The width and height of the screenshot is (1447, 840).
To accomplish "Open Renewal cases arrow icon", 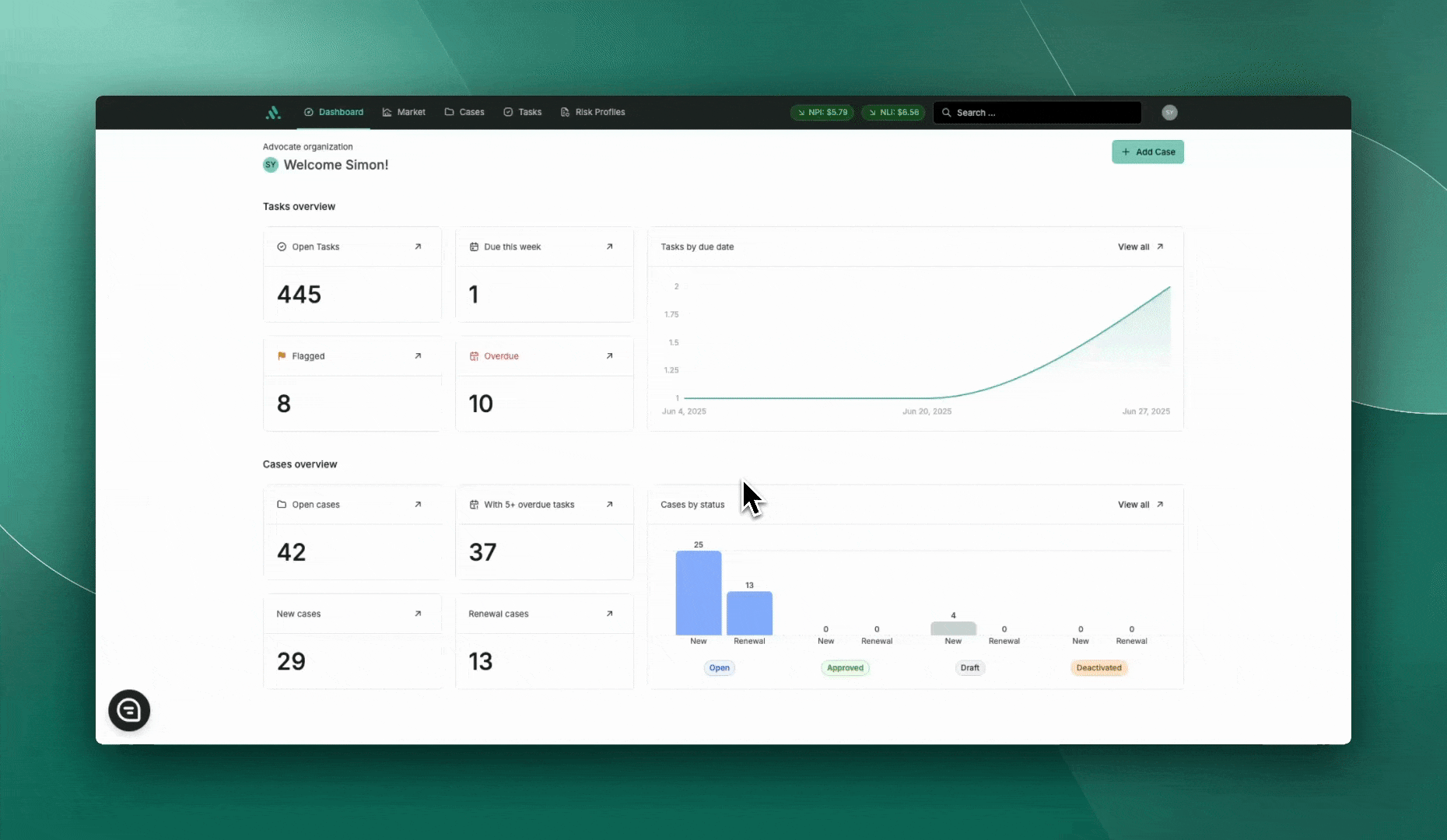I will [x=609, y=614].
